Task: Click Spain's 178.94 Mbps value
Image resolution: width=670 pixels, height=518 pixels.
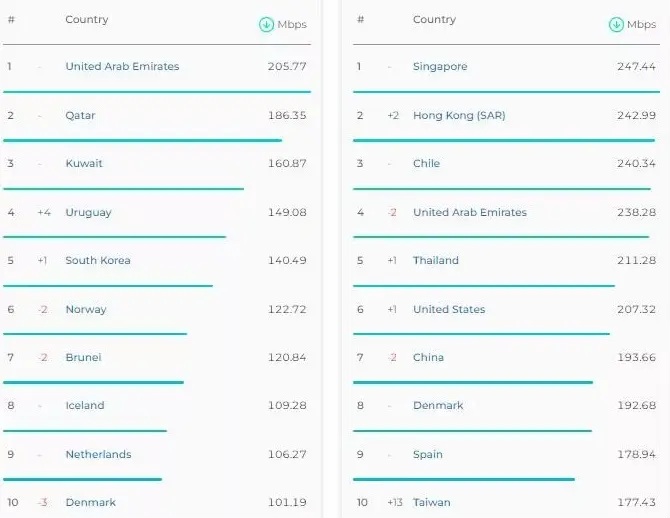Action: point(636,455)
